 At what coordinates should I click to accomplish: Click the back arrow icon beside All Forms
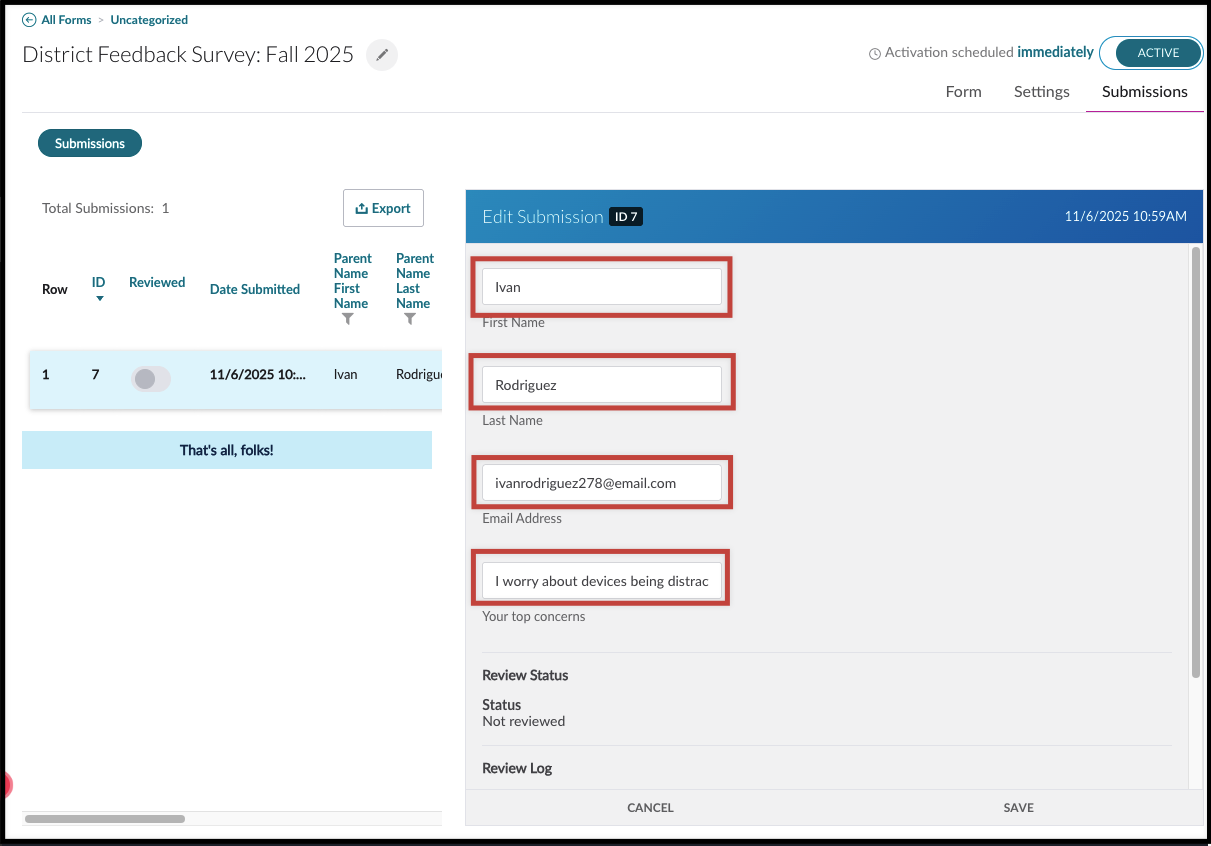pyautogui.click(x=29, y=20)
